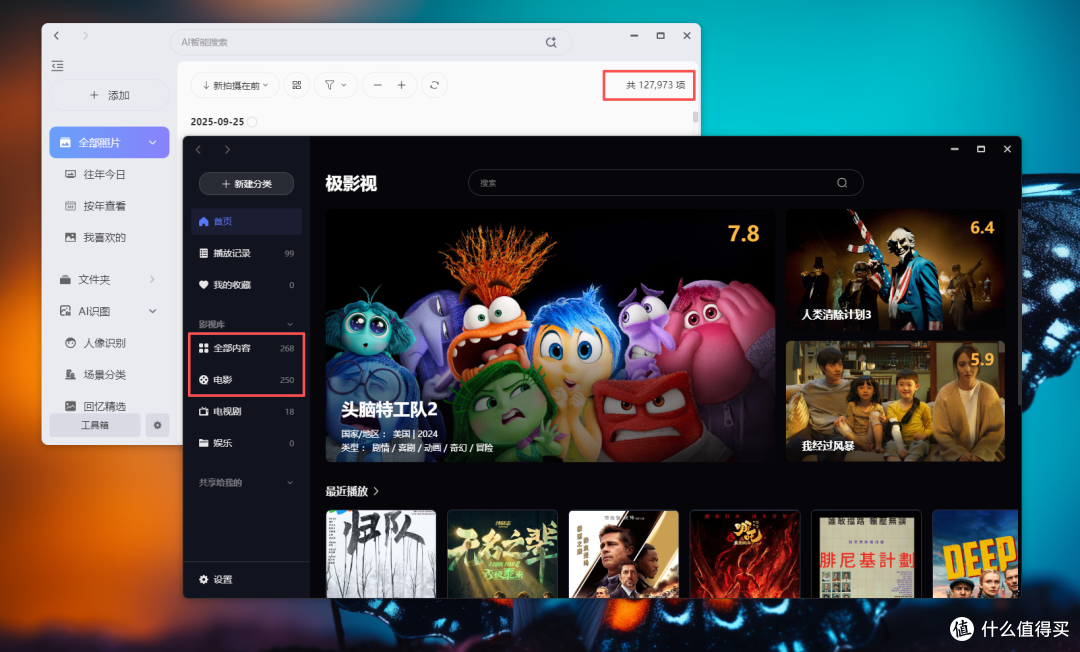The image size is (1080, 652).
Task: Click the 新建分类 button
Action: tap(246, 184)
